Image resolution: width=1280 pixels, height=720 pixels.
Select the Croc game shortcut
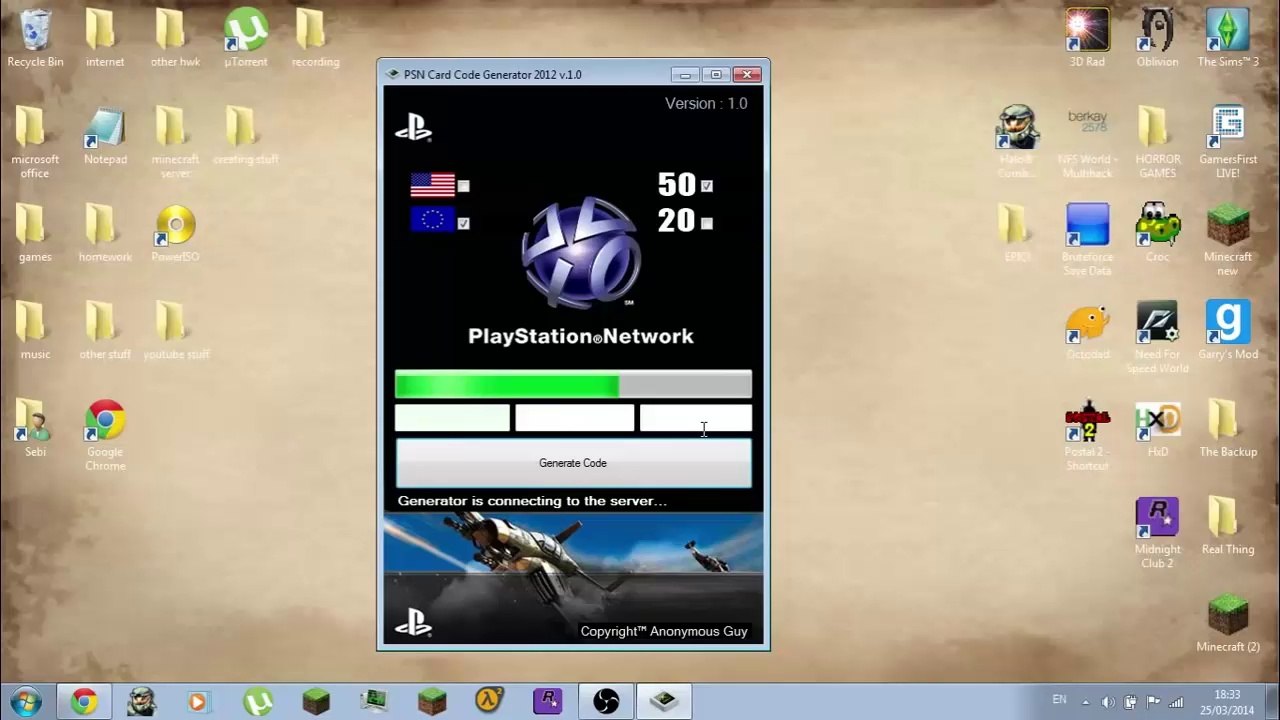click(1157, 233)
